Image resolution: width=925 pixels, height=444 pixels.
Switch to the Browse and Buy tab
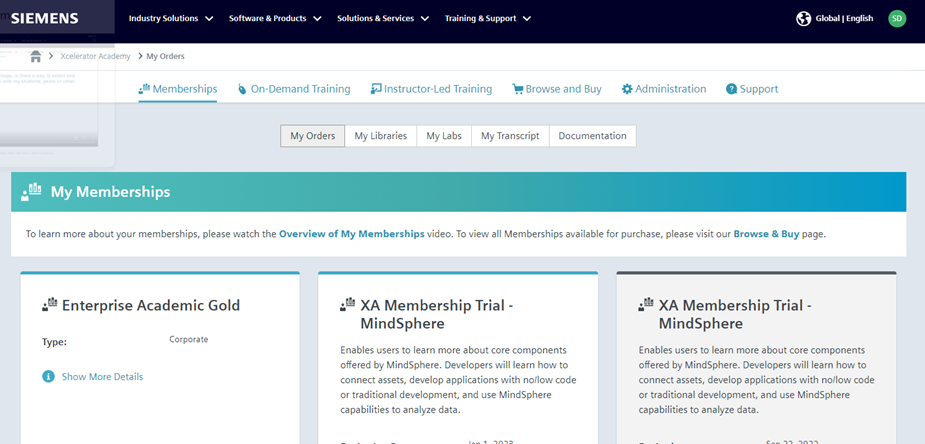coord(556,89)
